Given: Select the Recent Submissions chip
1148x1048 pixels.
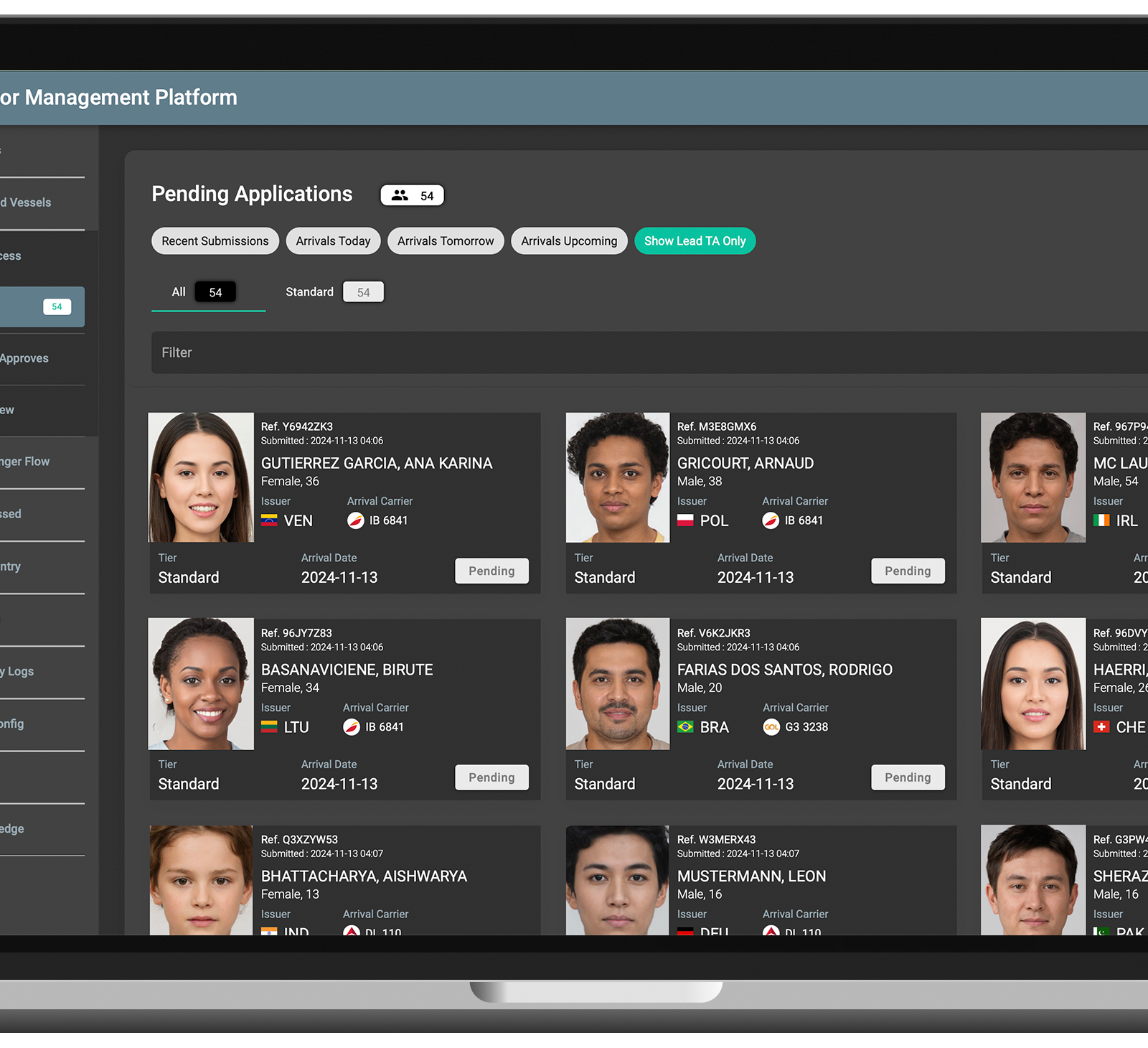Looking at the screenshot, I should click(x=215, y=241).
